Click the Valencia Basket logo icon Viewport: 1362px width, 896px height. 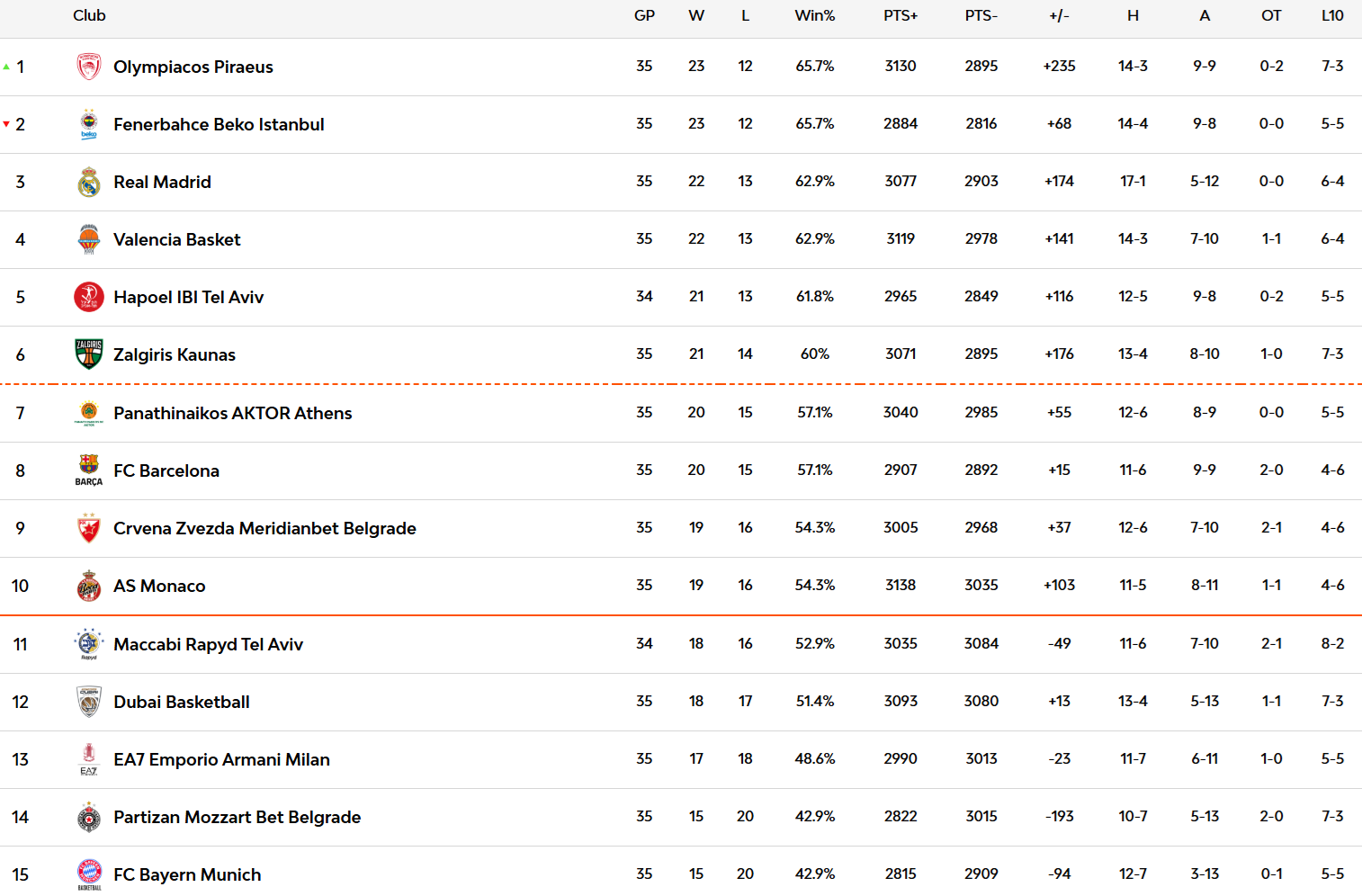click(88, 239)
